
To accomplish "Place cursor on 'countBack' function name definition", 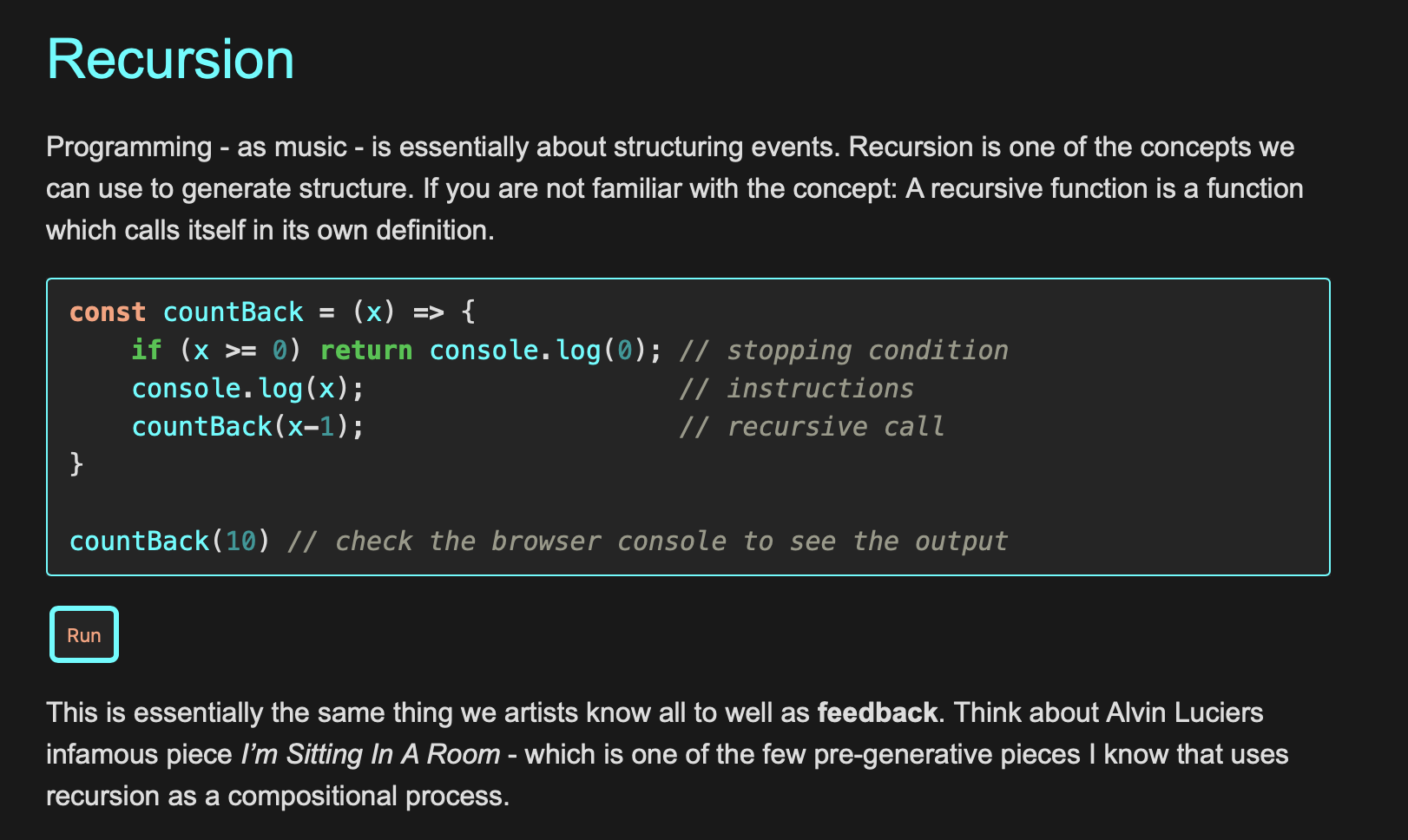I will coord(234,312).
